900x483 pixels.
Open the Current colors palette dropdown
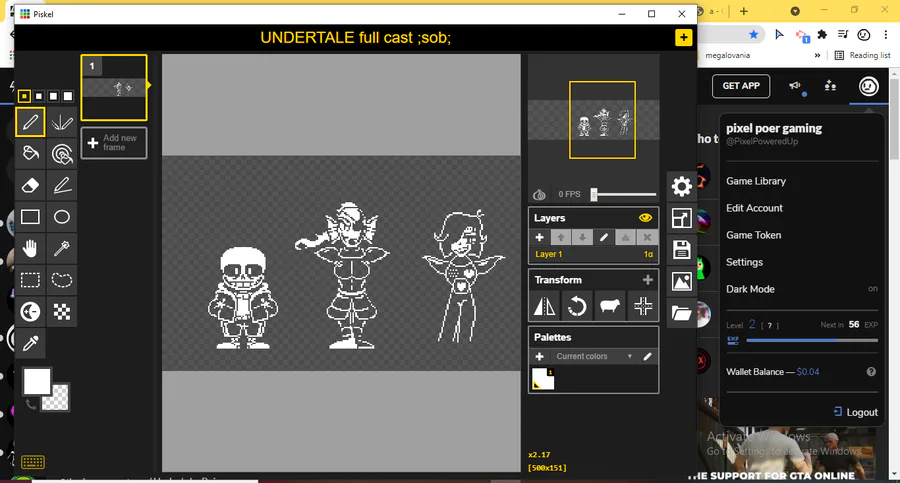tap(593, 356)
